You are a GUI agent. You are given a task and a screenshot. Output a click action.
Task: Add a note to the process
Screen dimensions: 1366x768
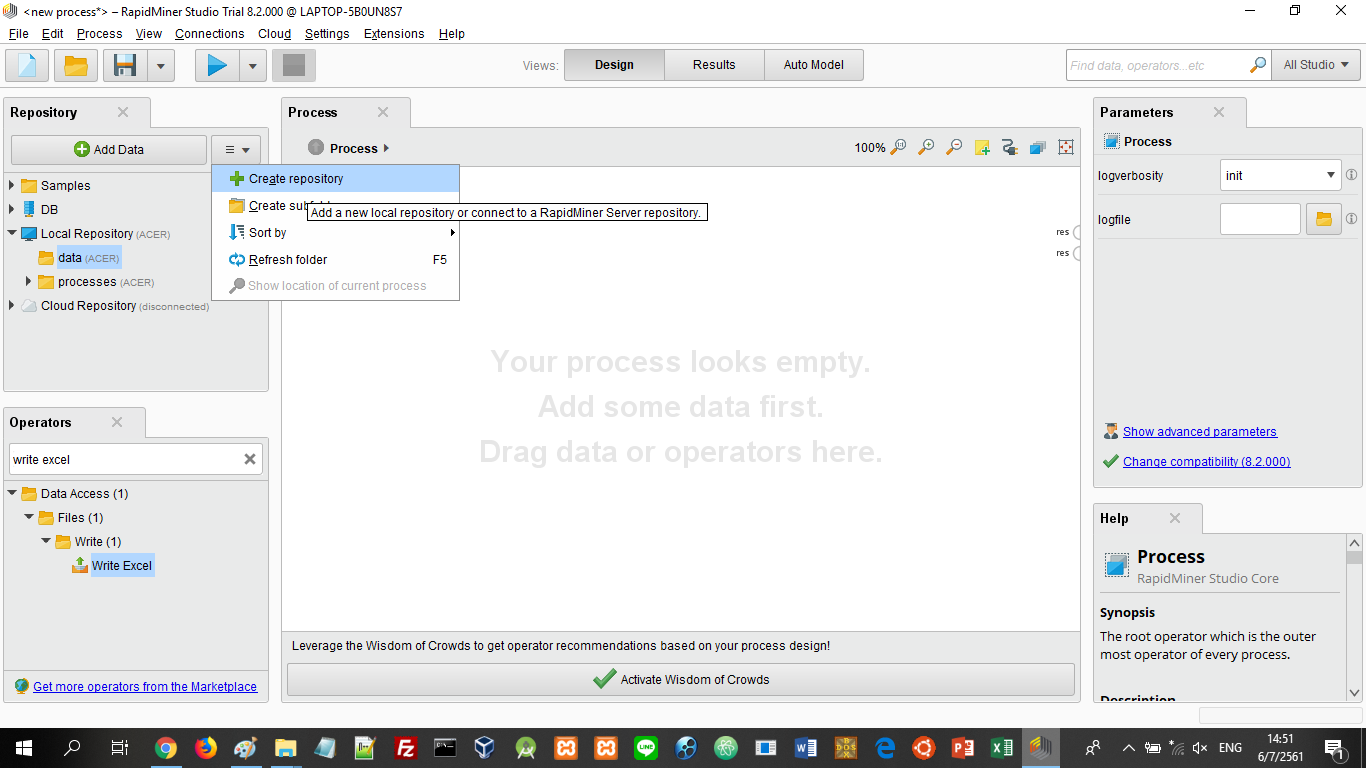982,148
